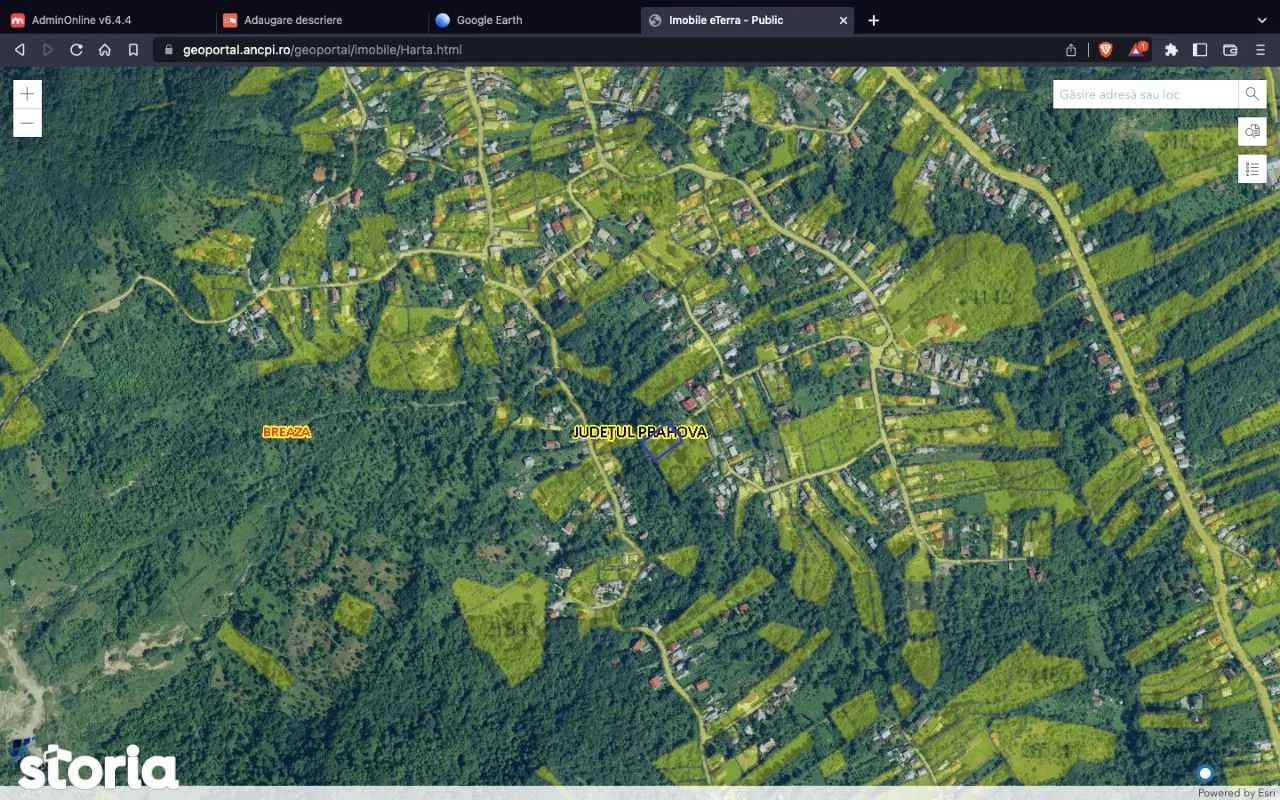Open the parcel document search tool
The width and height of the screenshot is (1280, 800).
1252,131
